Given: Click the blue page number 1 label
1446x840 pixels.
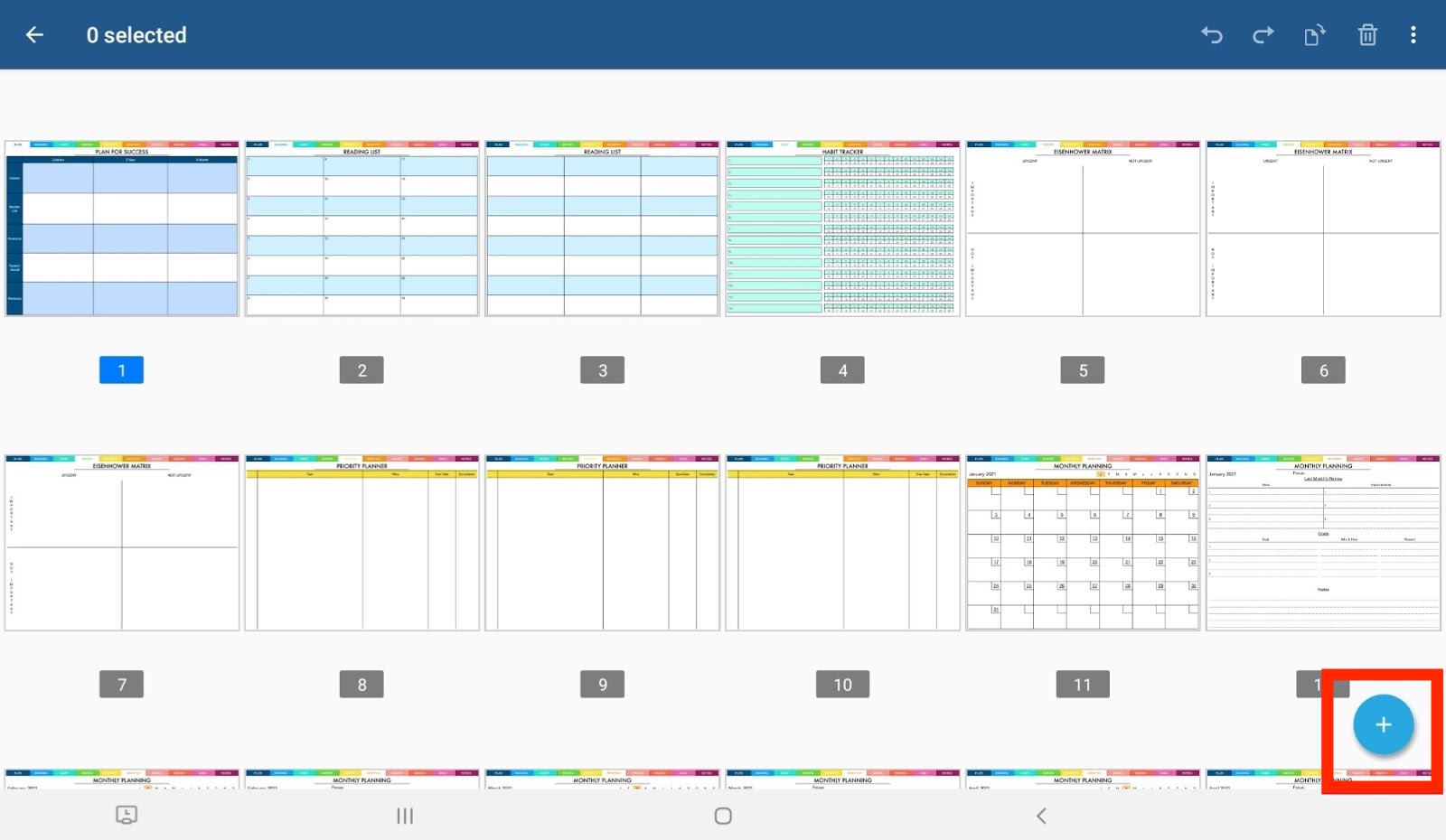Looking at the screenshot, I should tap(122, 370).
